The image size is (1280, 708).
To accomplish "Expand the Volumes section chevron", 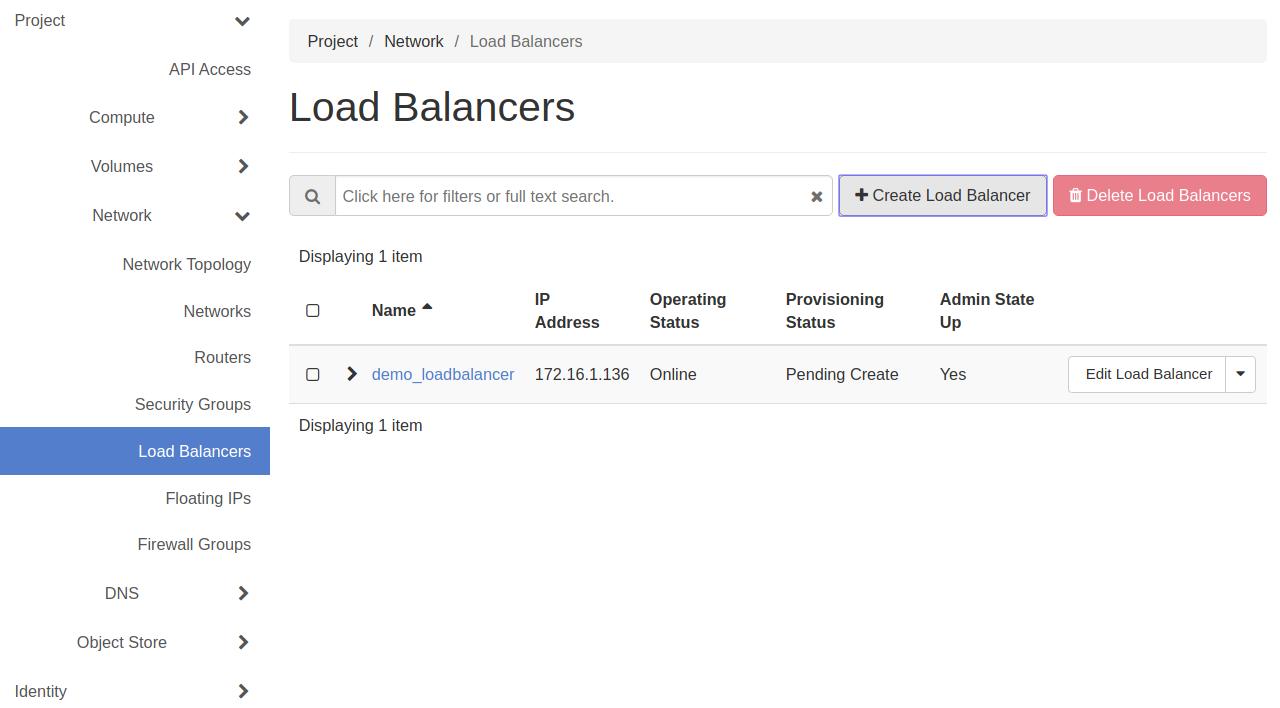I will (243, 167).
